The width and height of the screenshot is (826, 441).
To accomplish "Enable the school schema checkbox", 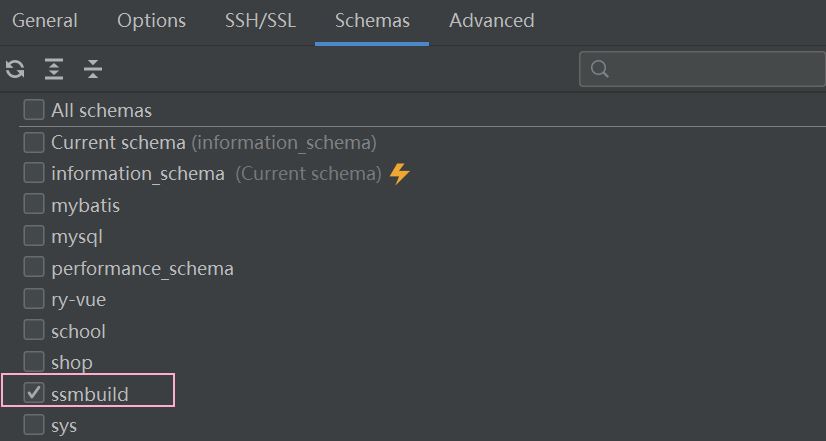I will tap(35, 331).
